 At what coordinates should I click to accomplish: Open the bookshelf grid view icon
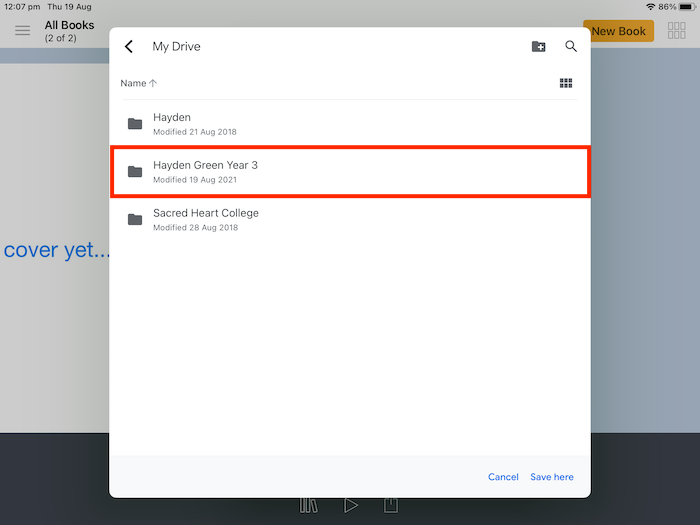(676, 31)
